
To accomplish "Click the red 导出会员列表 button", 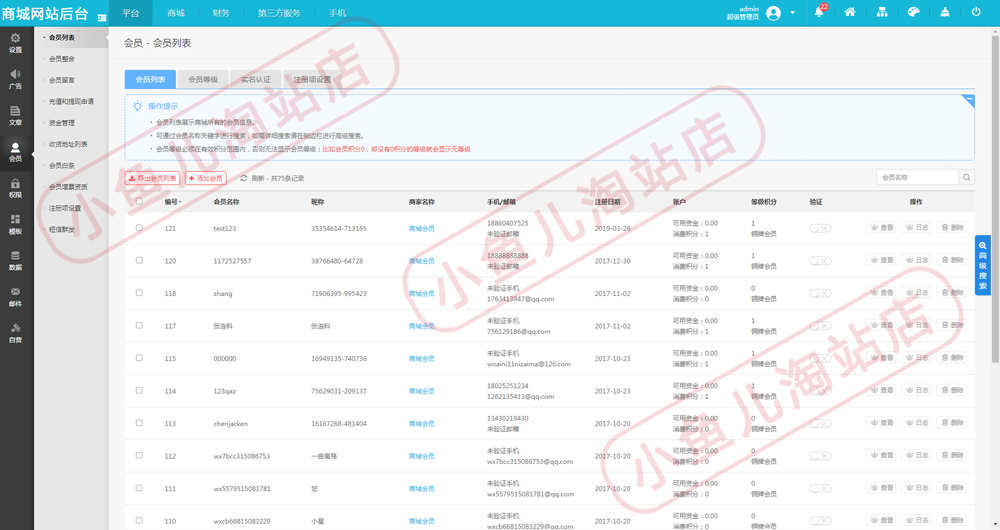I will pos(152,179).
